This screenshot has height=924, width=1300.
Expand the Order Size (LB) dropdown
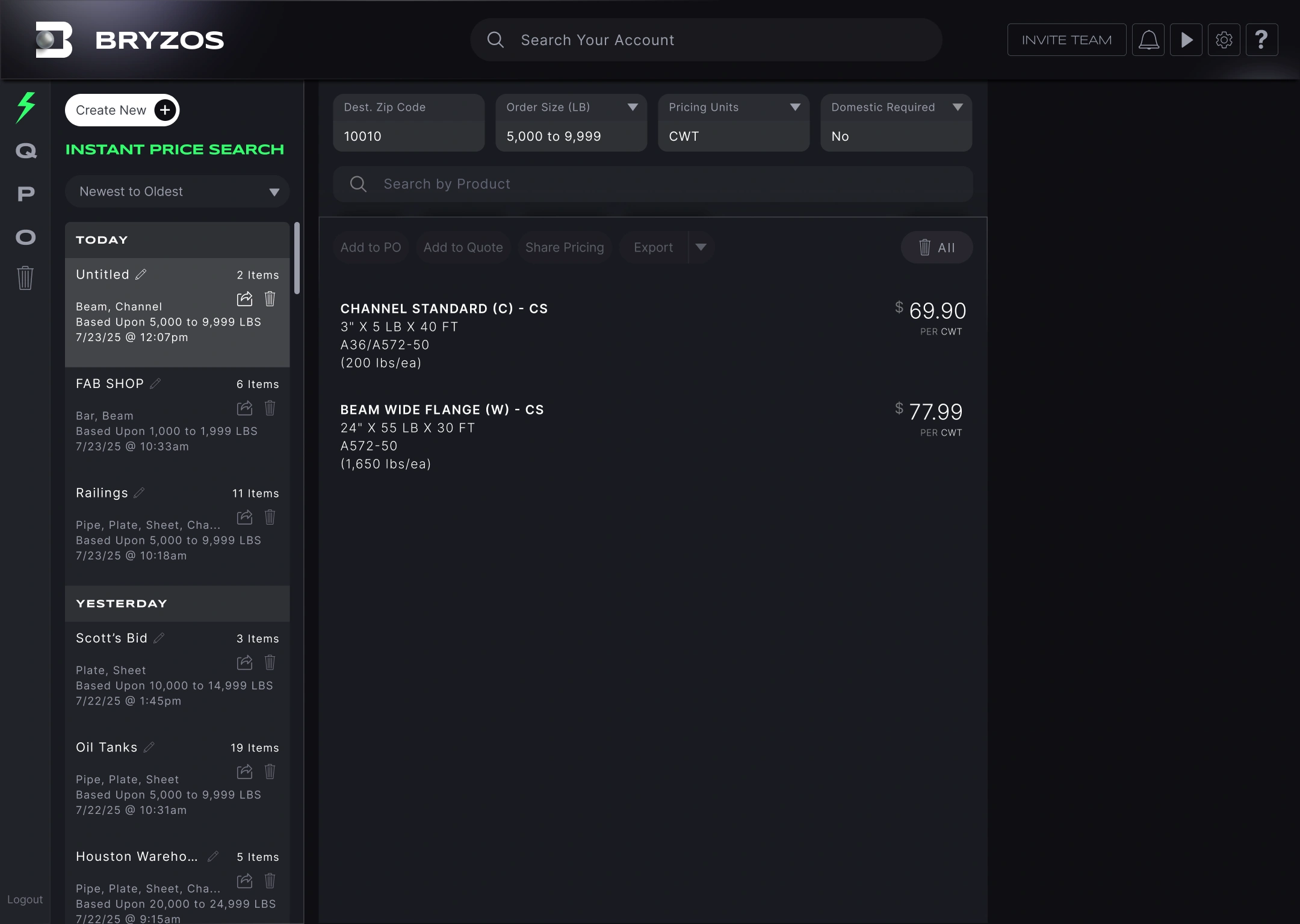633,107
